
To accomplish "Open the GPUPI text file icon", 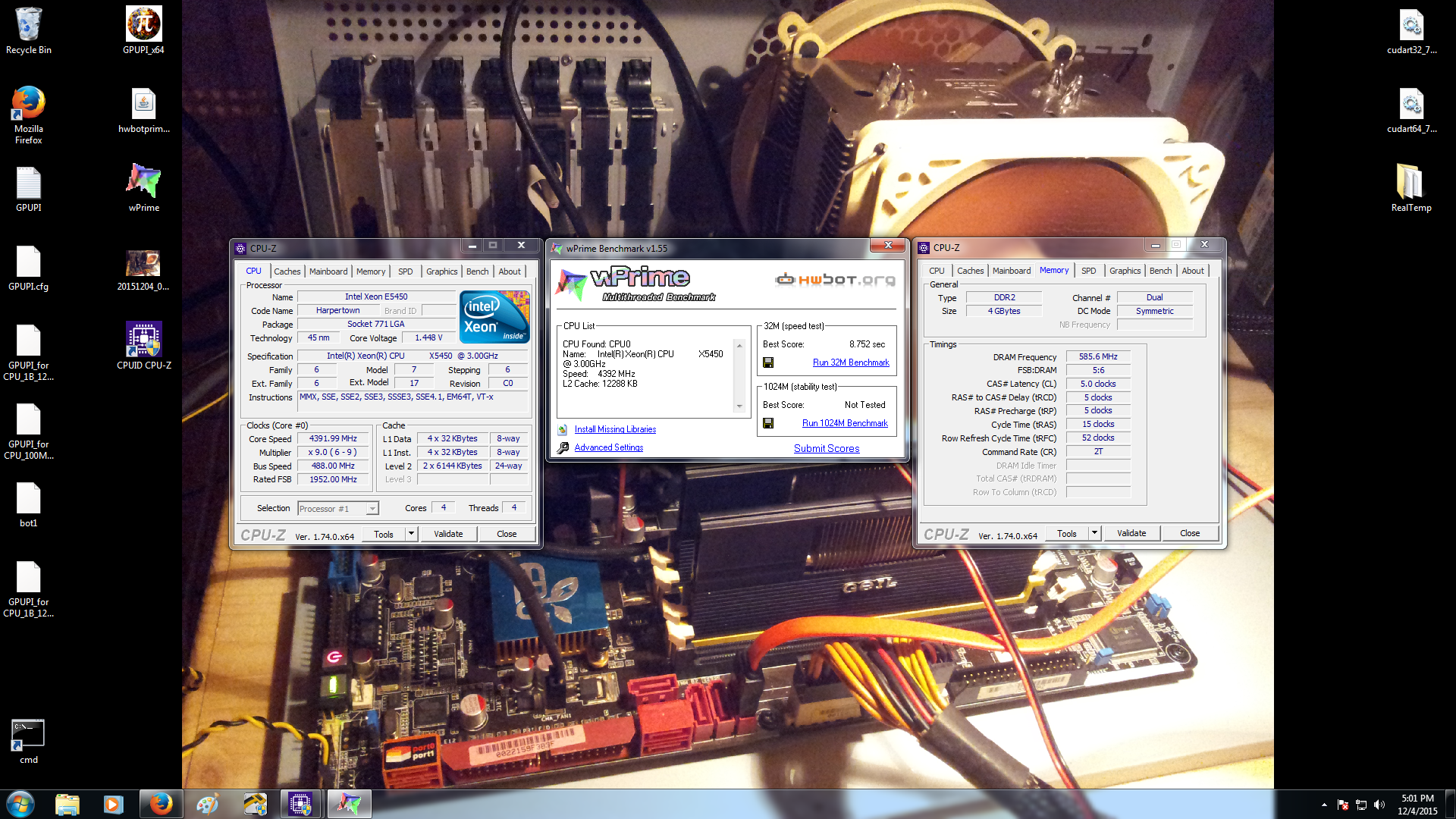I will point(28,189).
